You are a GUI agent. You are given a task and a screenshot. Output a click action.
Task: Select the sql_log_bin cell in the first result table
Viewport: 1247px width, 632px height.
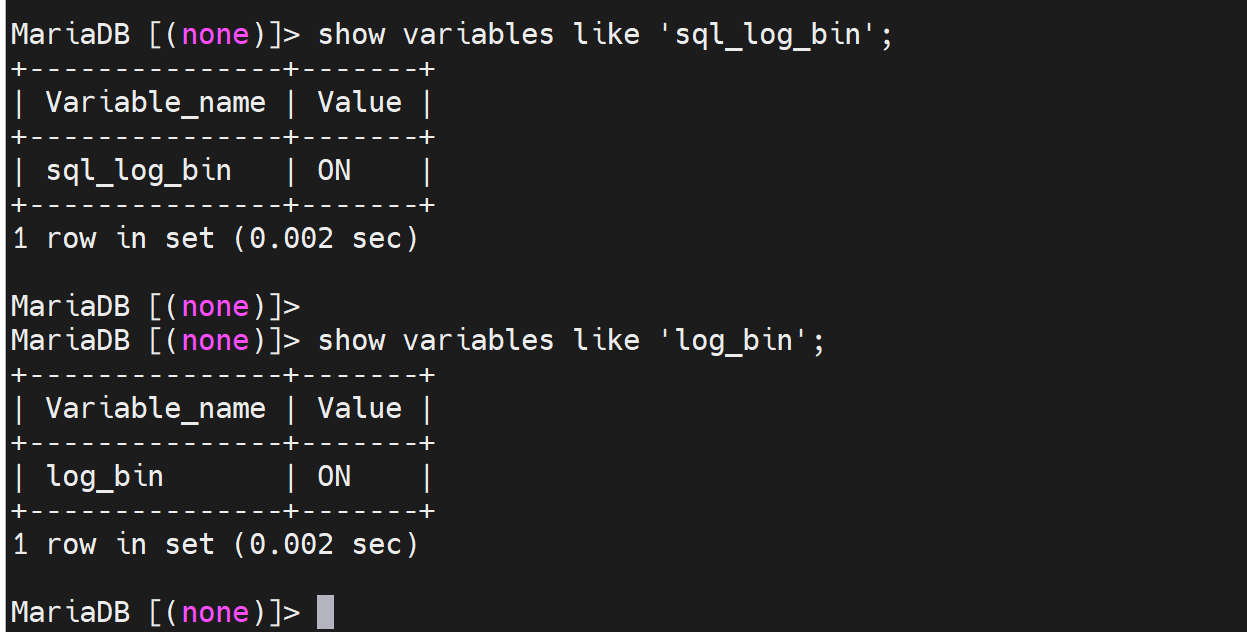[x=138, y=171]
